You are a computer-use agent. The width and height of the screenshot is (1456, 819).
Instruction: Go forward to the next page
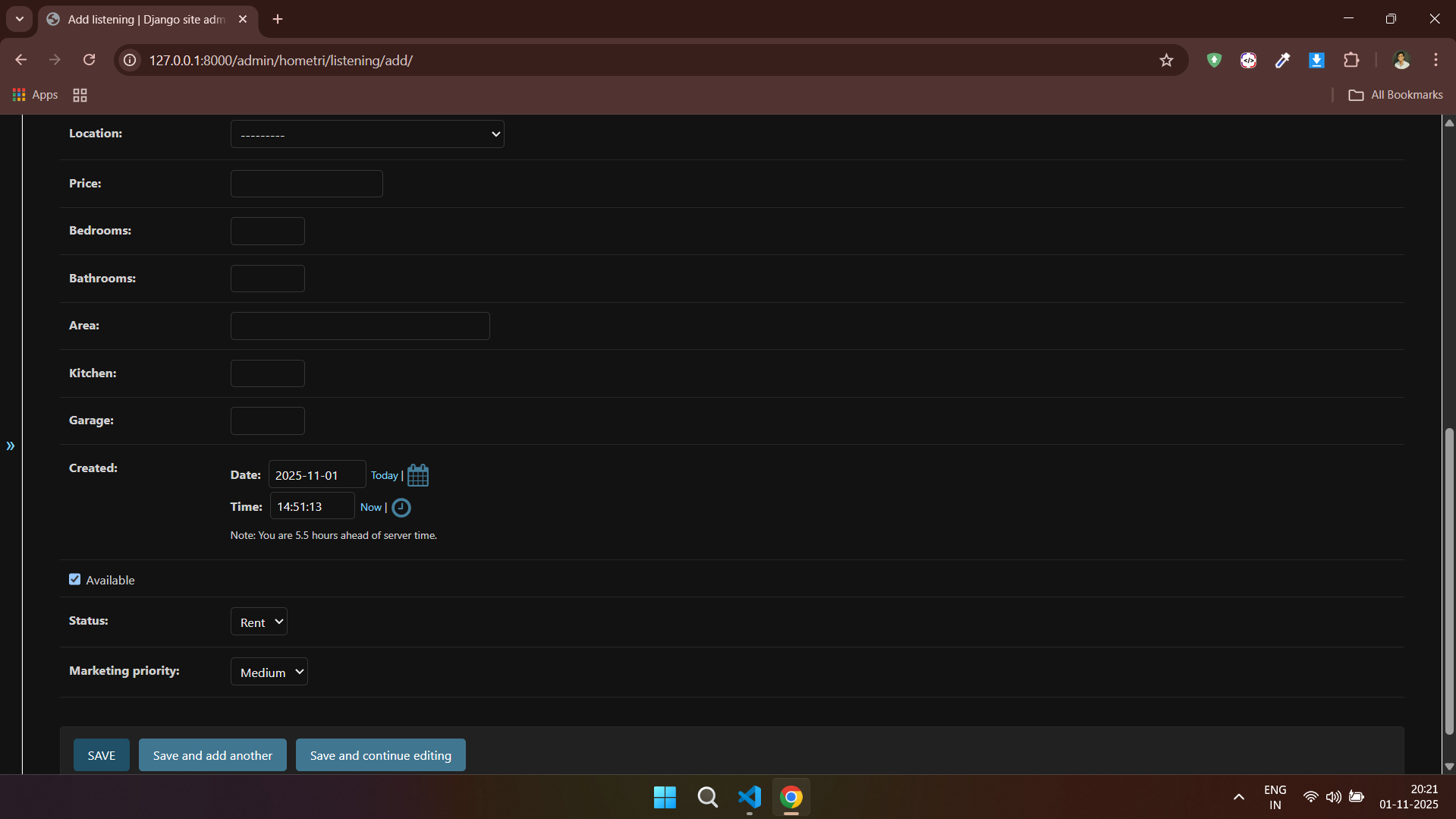click(x=55, y=60)
